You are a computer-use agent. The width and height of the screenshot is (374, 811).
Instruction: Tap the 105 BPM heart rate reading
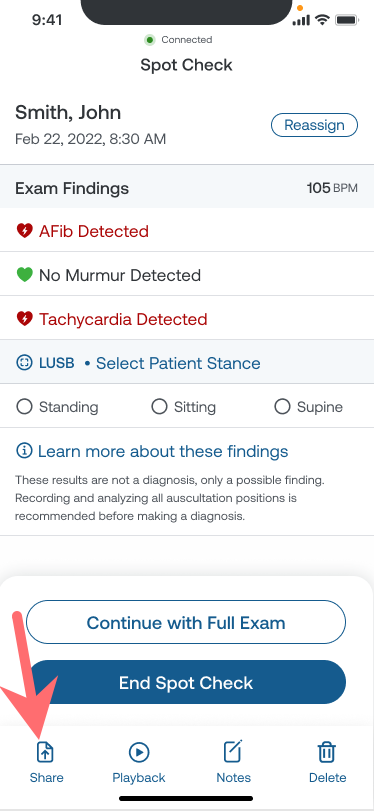(x=332, y=188)
